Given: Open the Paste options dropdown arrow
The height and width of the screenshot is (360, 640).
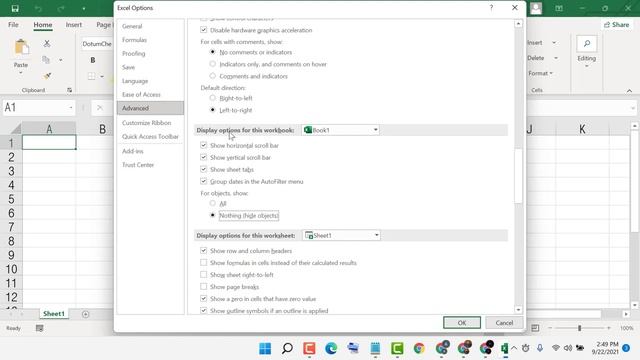Looking at the screenshot, I should click(x=21, y=73).
